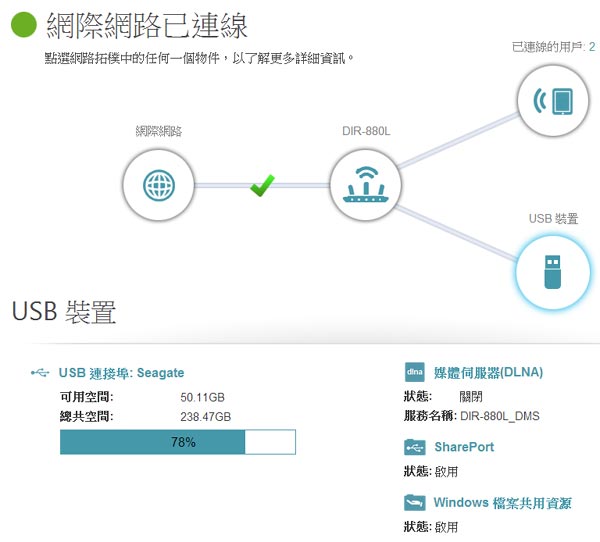
Task: Click the green checkmark on the connection line
Action: coord(262,185)
